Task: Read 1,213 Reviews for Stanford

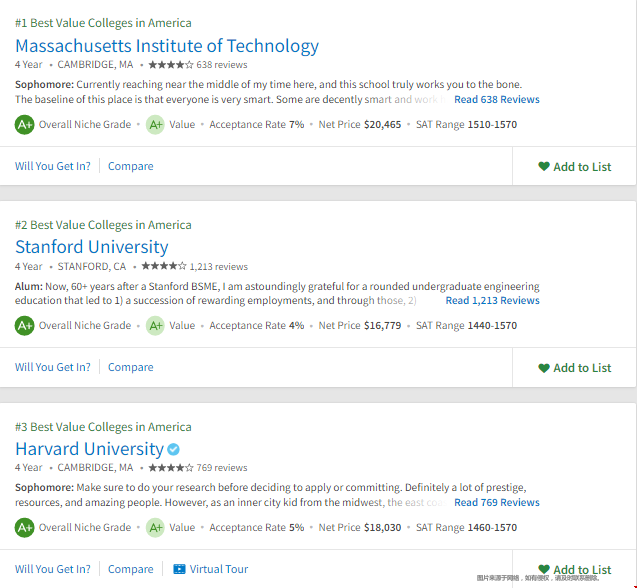Action: pos(492,300)
